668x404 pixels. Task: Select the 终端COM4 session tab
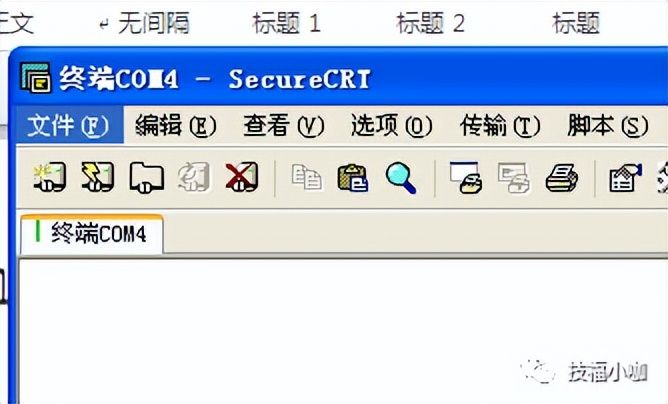pos(92,234)
